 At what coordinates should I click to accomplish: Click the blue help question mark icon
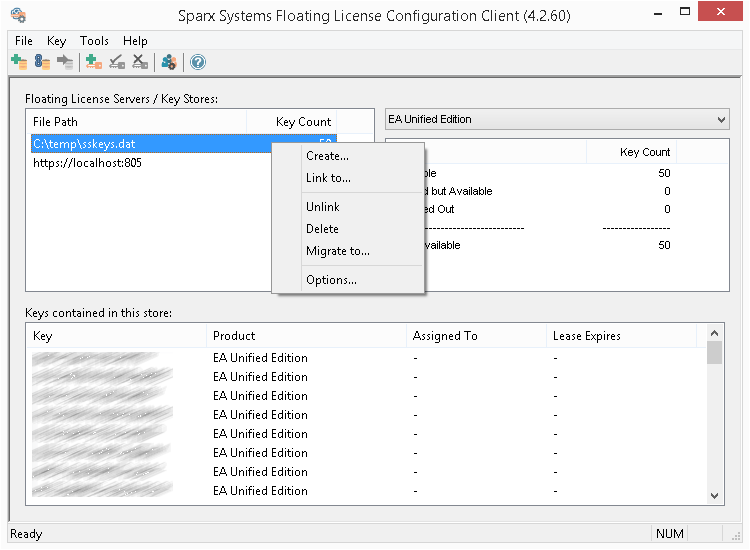198,62
